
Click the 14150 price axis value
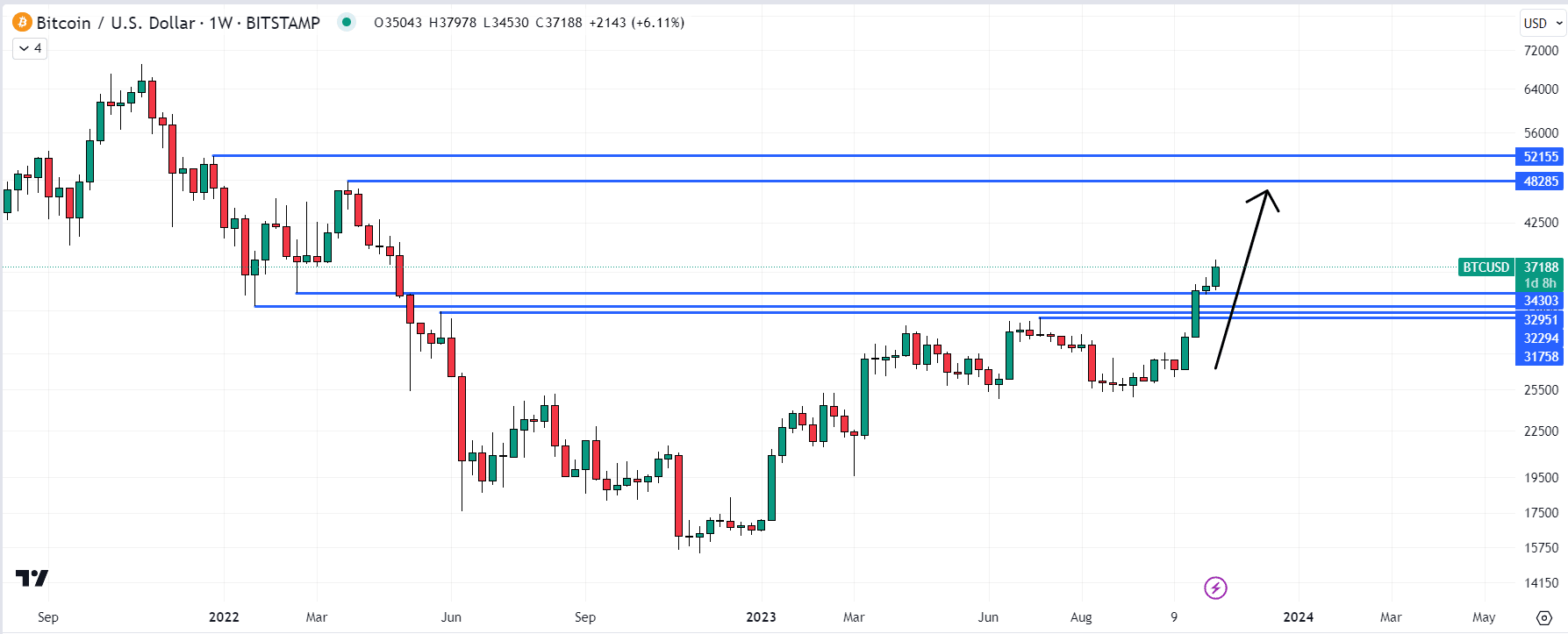pyautogui.click(x=1541, y=582)
